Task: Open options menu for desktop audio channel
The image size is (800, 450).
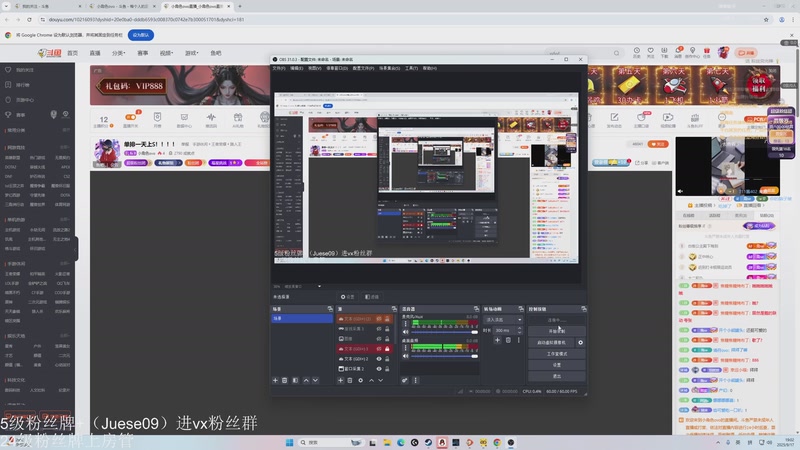Action: point(406,347)
